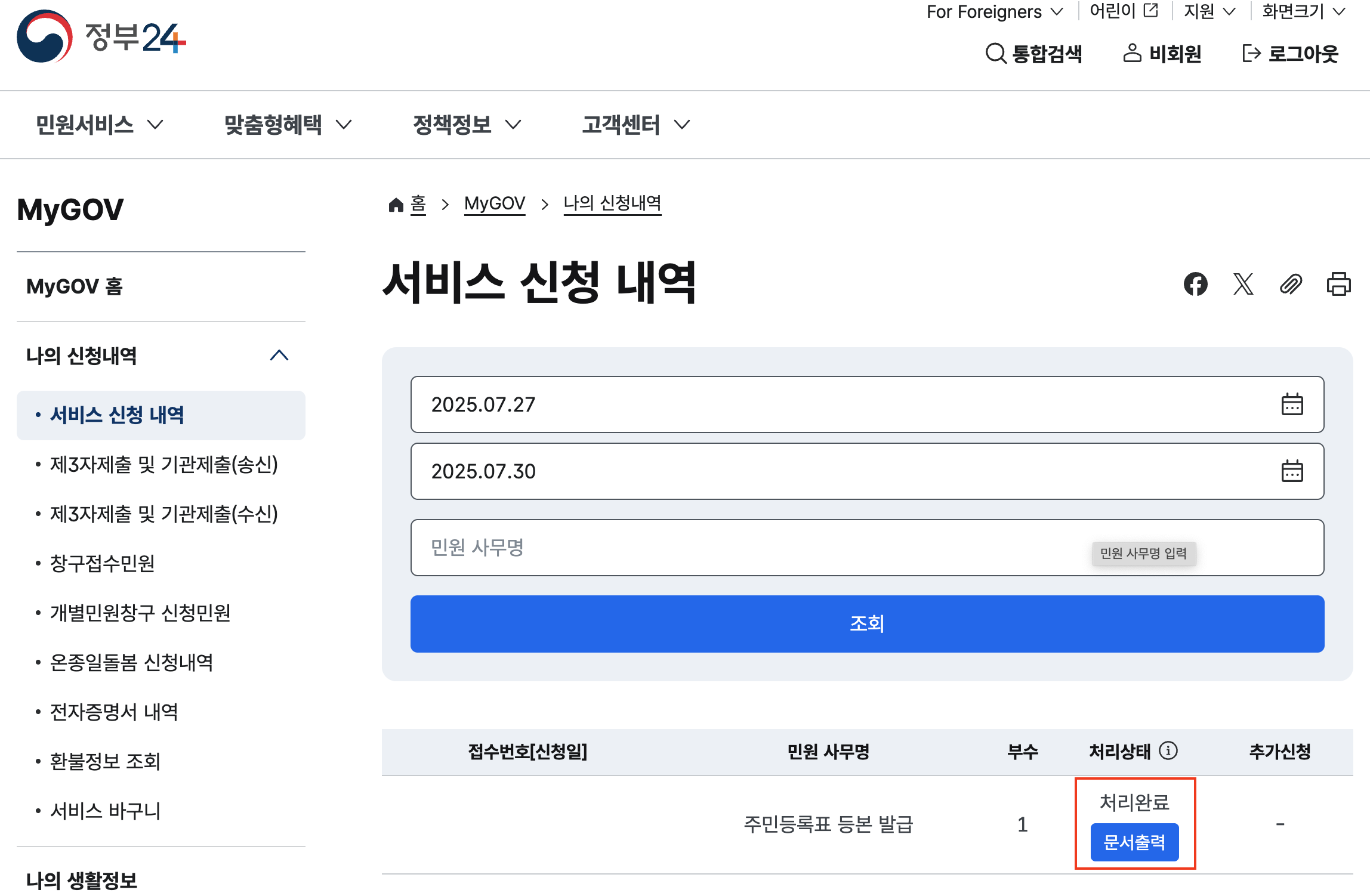Open the 화면크기 dropdown
Viewport: 1370px width, 896px height.
1303,11
